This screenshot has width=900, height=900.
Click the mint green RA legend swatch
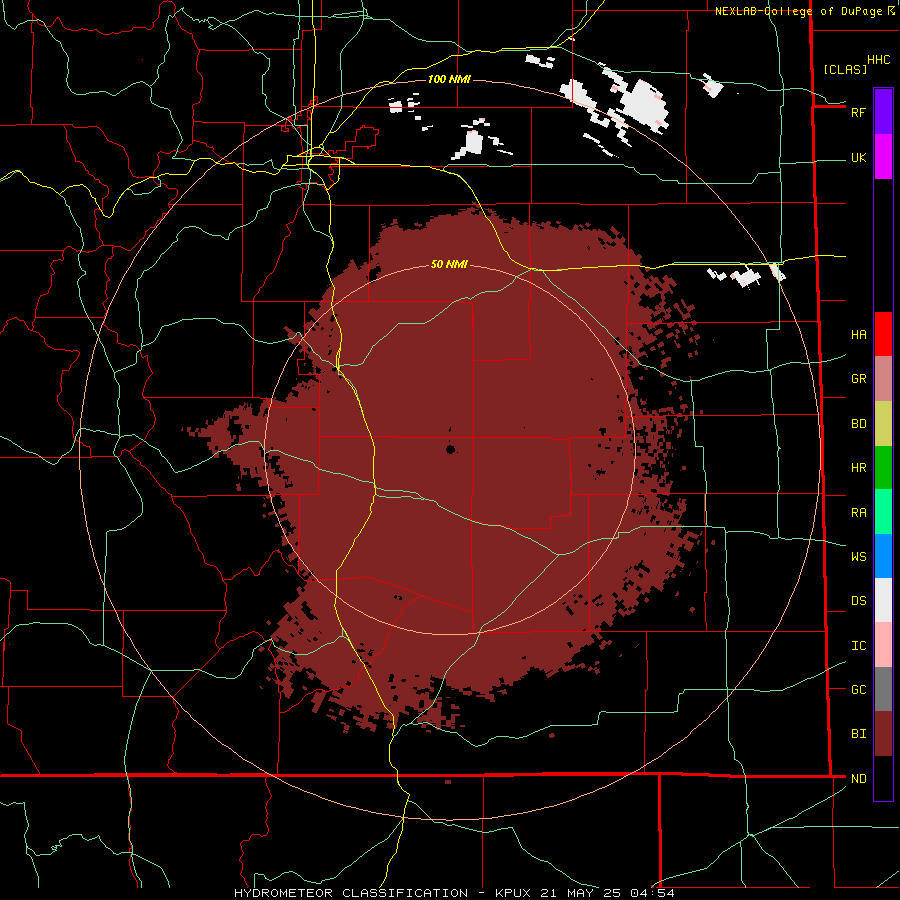[x=883, y=512]
